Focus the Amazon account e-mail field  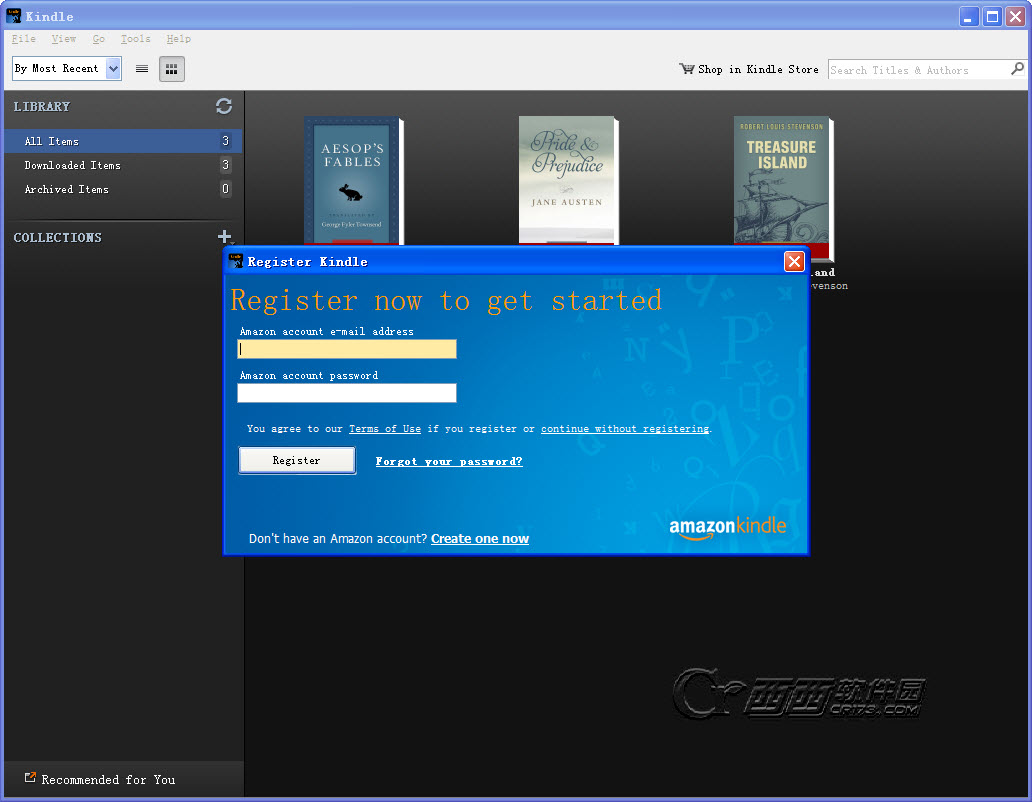click(x=347, y=349)
